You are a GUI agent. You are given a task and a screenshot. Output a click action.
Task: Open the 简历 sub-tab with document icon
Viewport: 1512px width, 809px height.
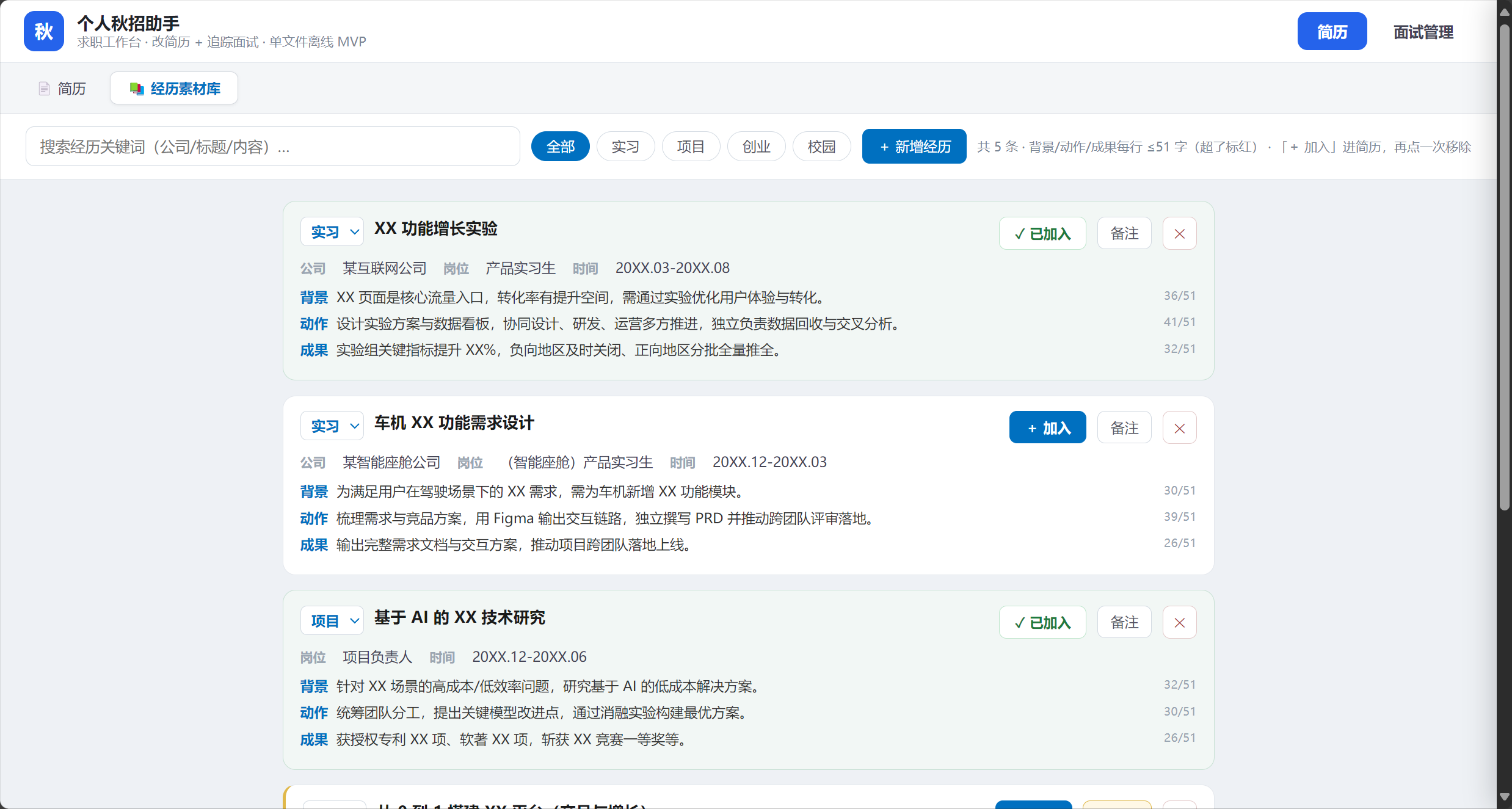[62, 89]
